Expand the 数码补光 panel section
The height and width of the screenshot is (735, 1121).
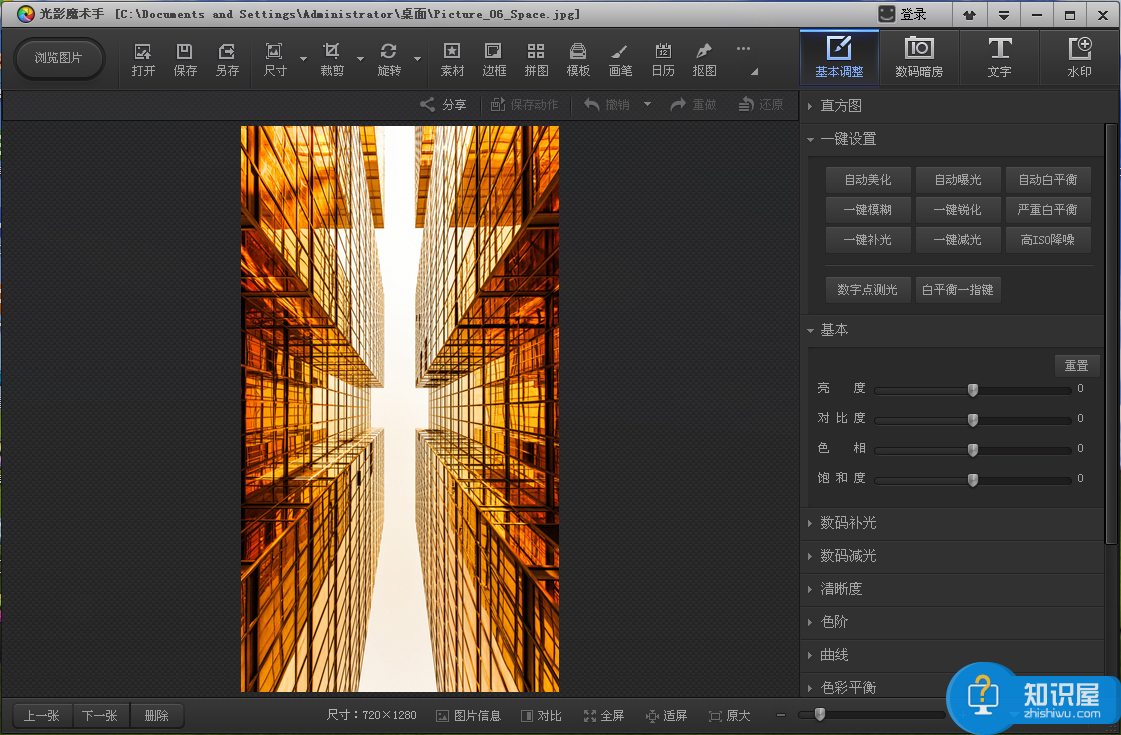[847, 523]
